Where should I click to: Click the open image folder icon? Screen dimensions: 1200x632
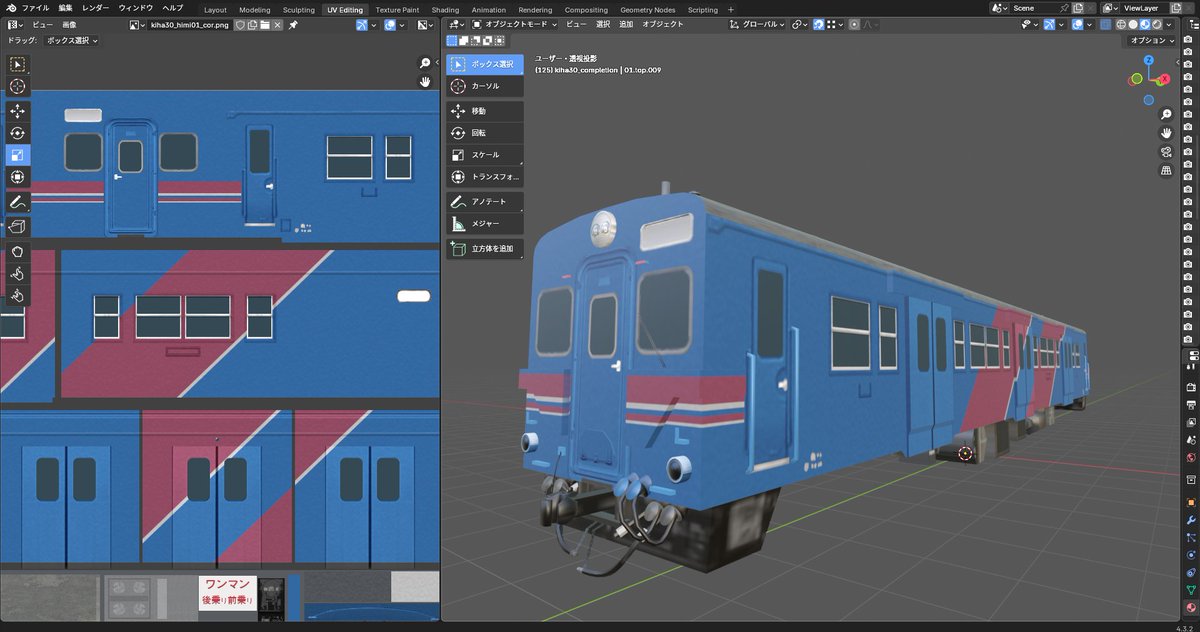[264, 25]
